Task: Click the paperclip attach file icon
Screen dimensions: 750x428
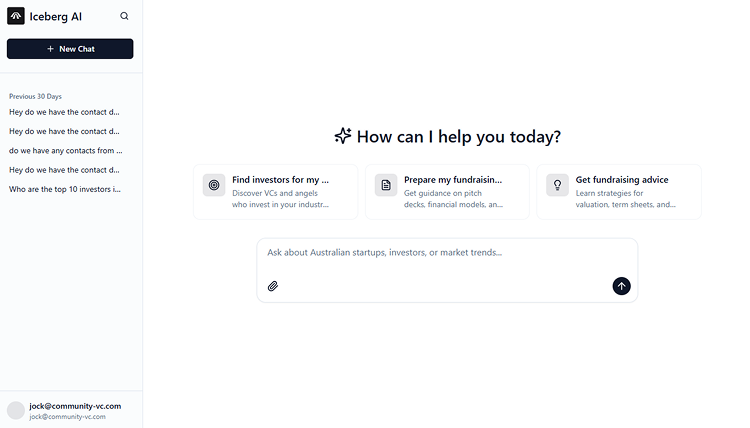Action: point(273,286)
